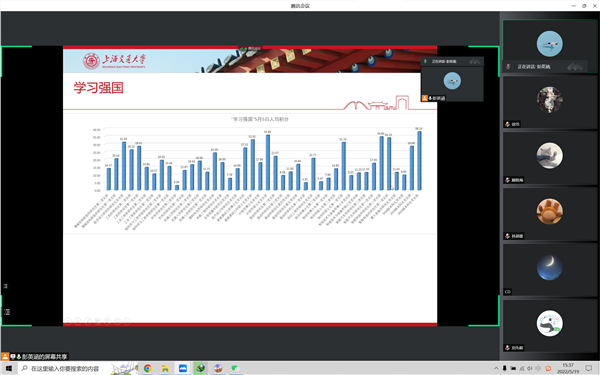Expand the hidden system tray icons chevron
This screenshot has width=600, height=375.
496,368
